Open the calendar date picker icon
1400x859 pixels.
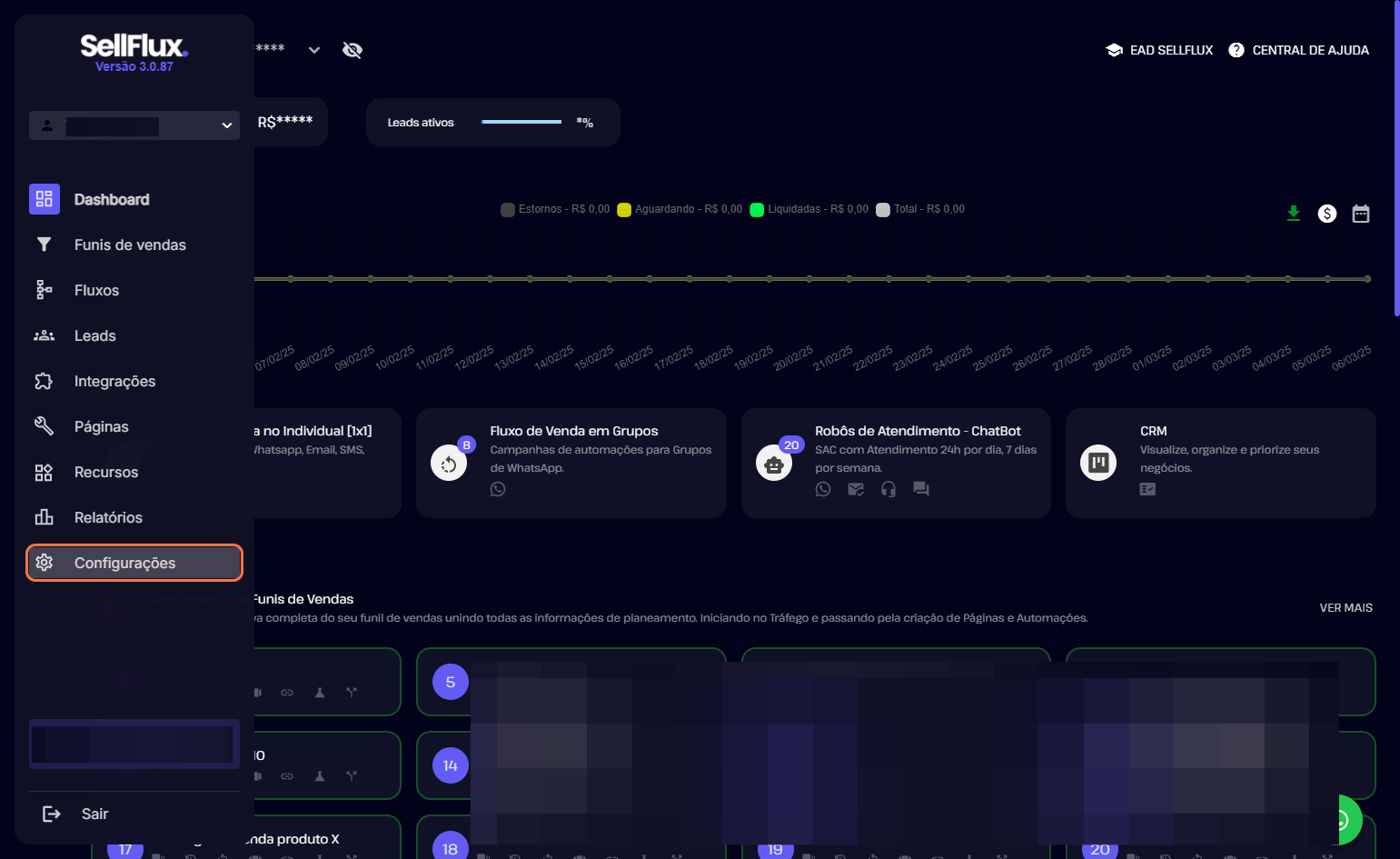click(x=1360, y=214)
